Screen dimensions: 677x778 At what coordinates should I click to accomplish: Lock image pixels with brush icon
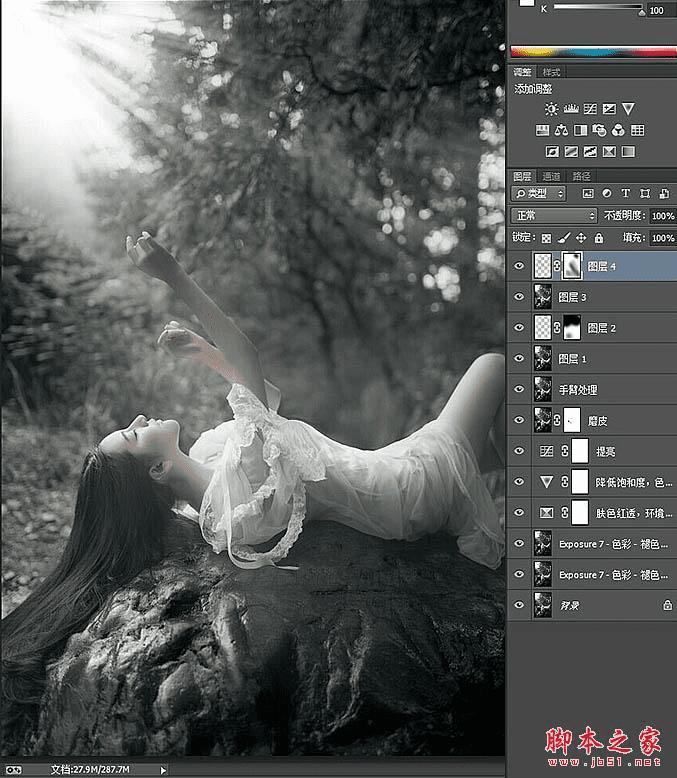(x=563, y=238)
